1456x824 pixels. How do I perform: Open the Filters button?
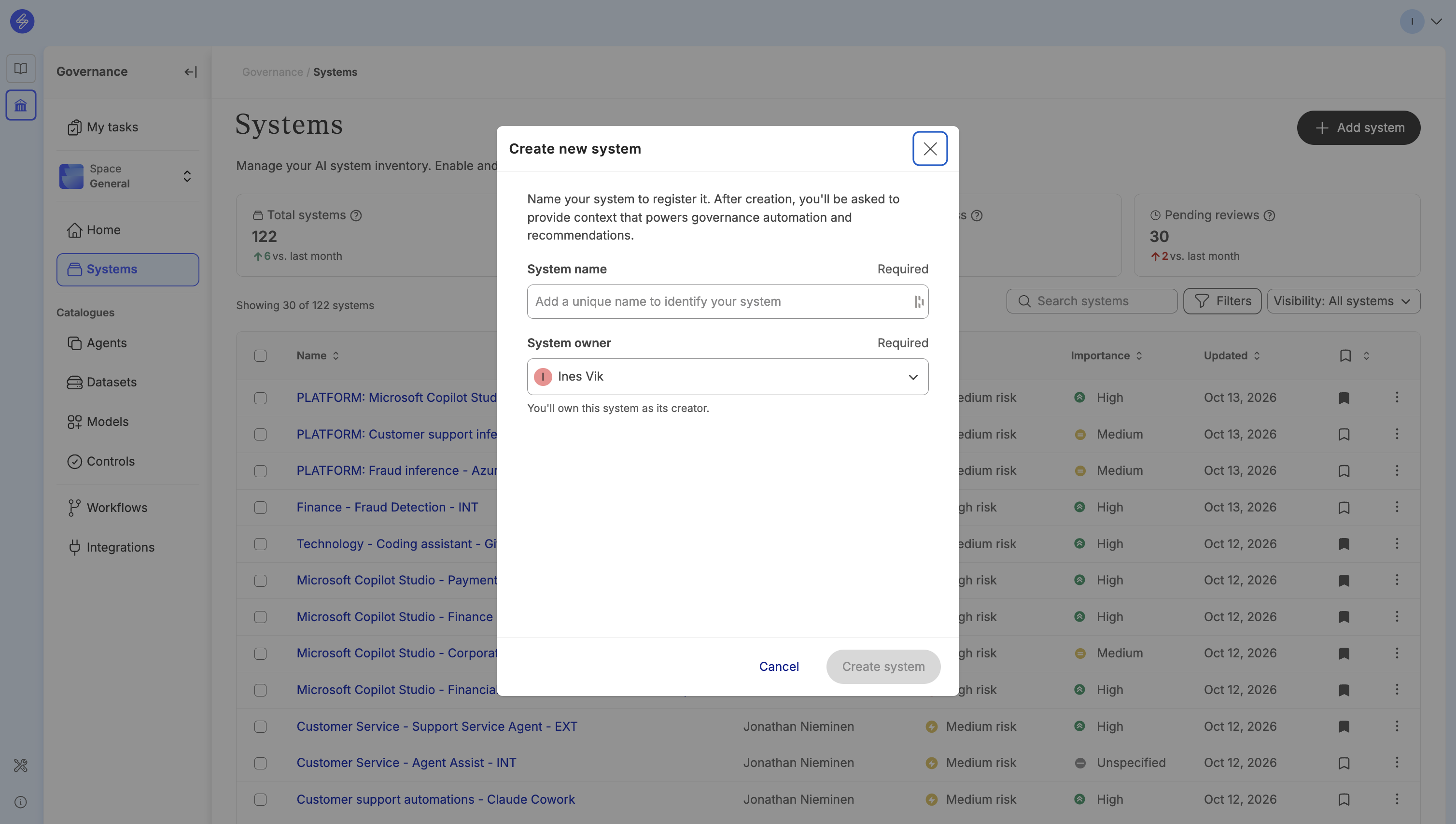(1222, 301)
